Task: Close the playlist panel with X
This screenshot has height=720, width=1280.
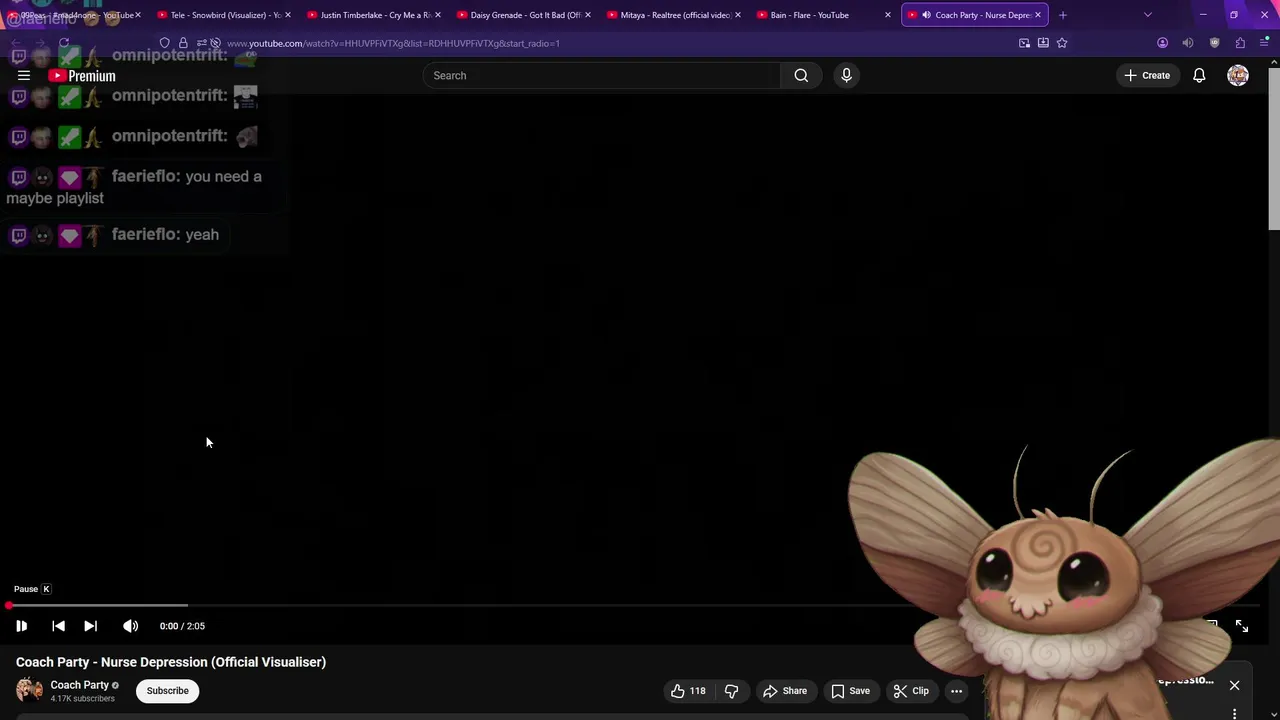Action: (x=1234, y=686)
